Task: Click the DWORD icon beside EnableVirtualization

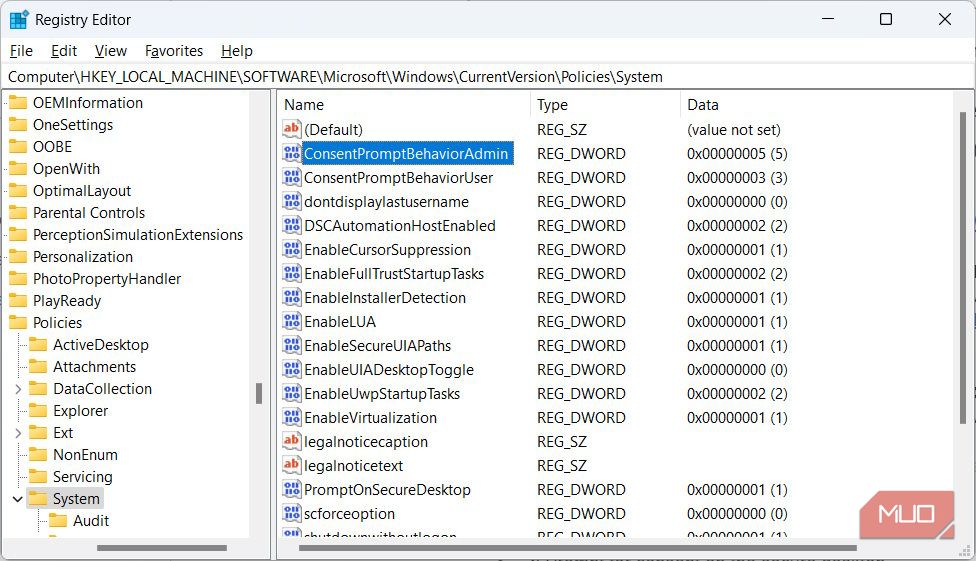Action: pyautogui.click(x=291, y=417)
